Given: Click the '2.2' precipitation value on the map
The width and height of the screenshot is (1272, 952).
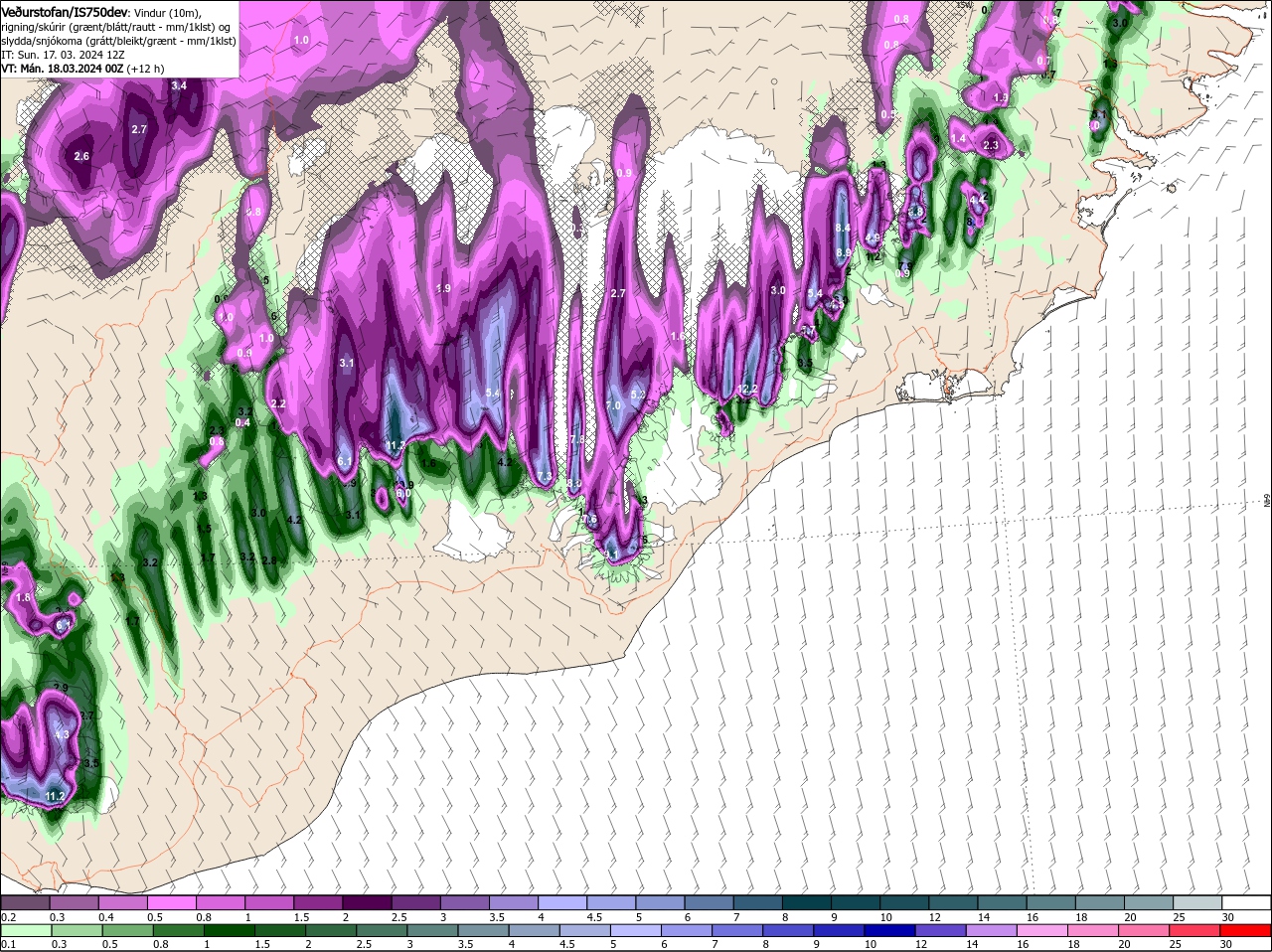Looking at the screenshot, I should click(x=278, y=403).
